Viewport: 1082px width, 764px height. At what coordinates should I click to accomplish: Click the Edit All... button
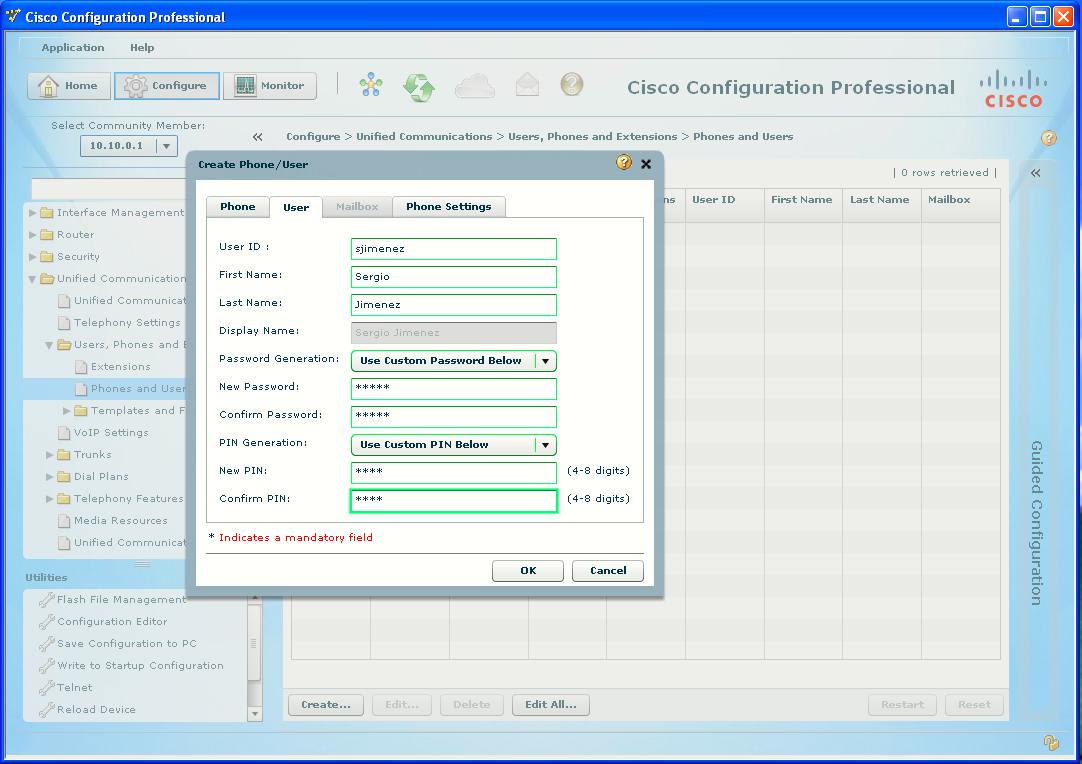(551, 705)
